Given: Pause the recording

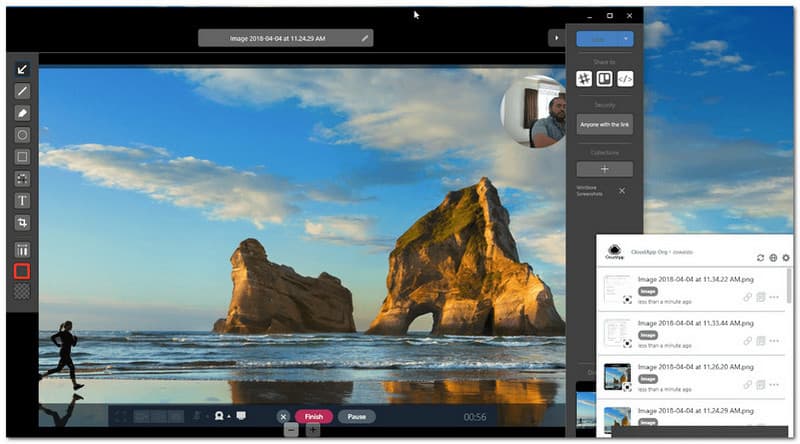Looking at the screenshot, I should [356, 416].
